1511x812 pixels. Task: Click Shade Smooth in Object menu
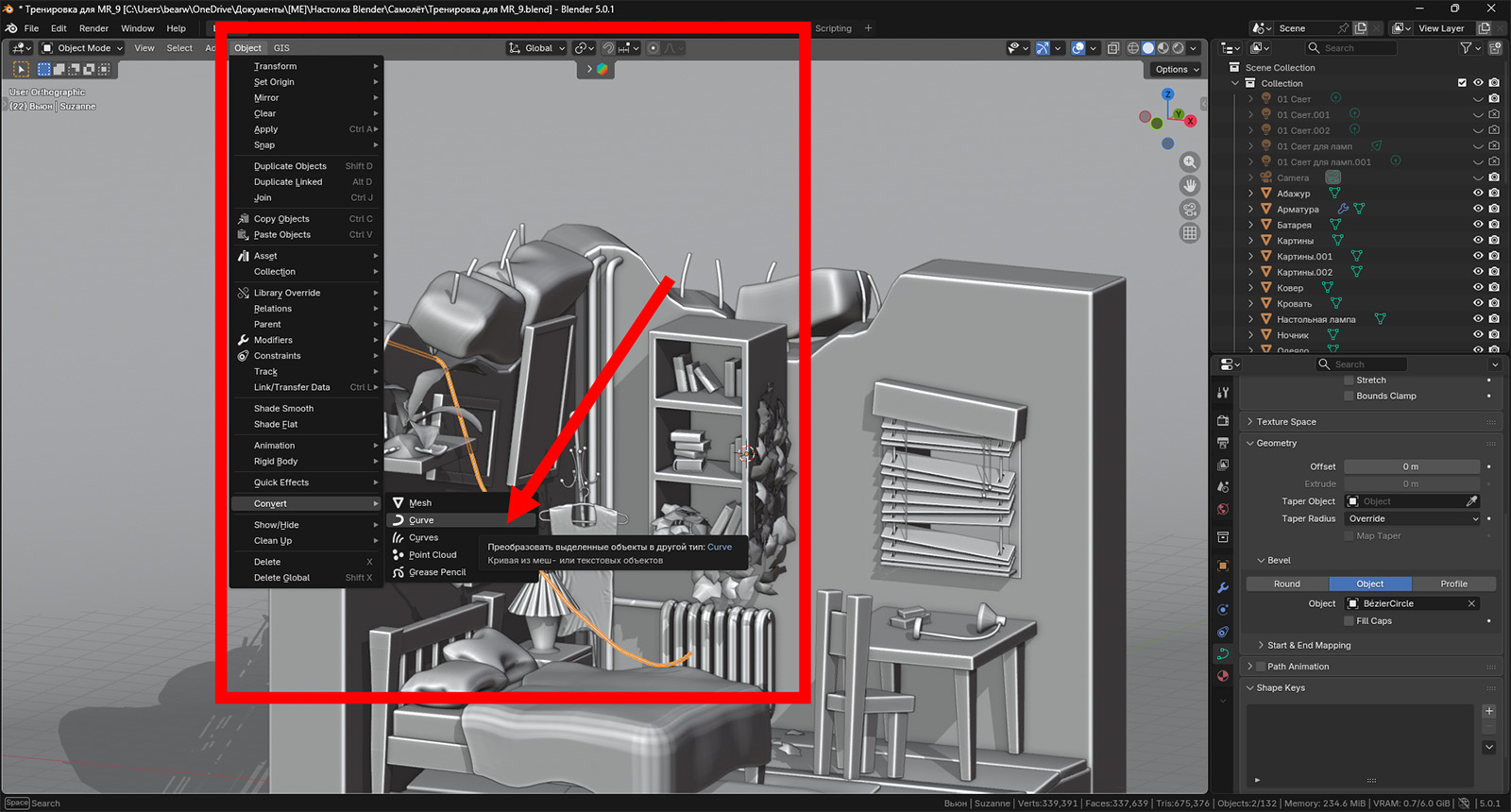tap(283, 409)
